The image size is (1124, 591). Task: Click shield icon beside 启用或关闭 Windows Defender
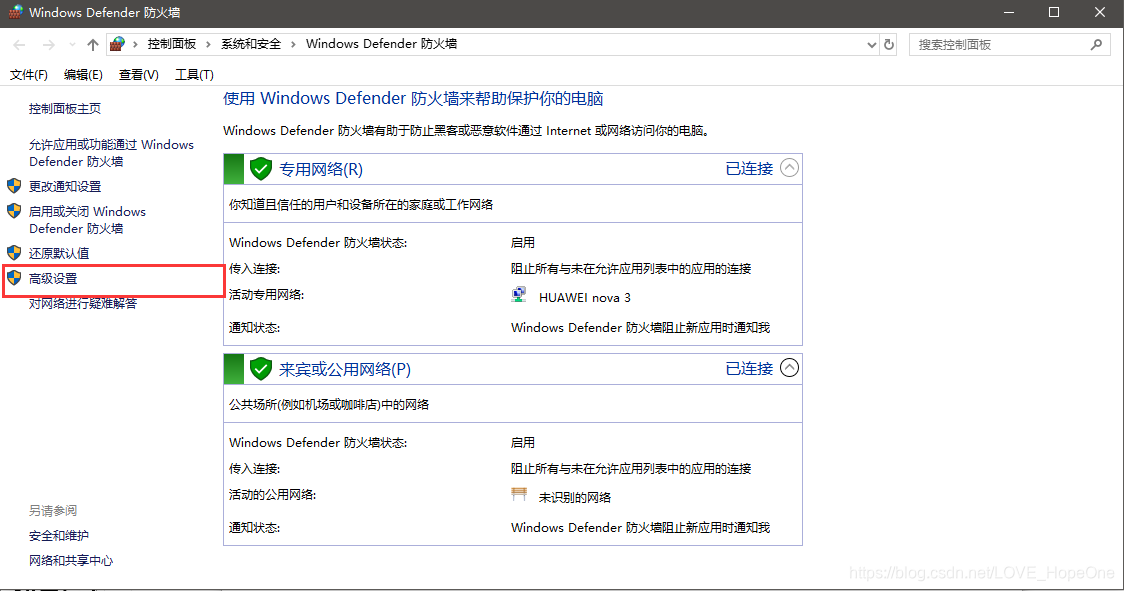[14, 211]
